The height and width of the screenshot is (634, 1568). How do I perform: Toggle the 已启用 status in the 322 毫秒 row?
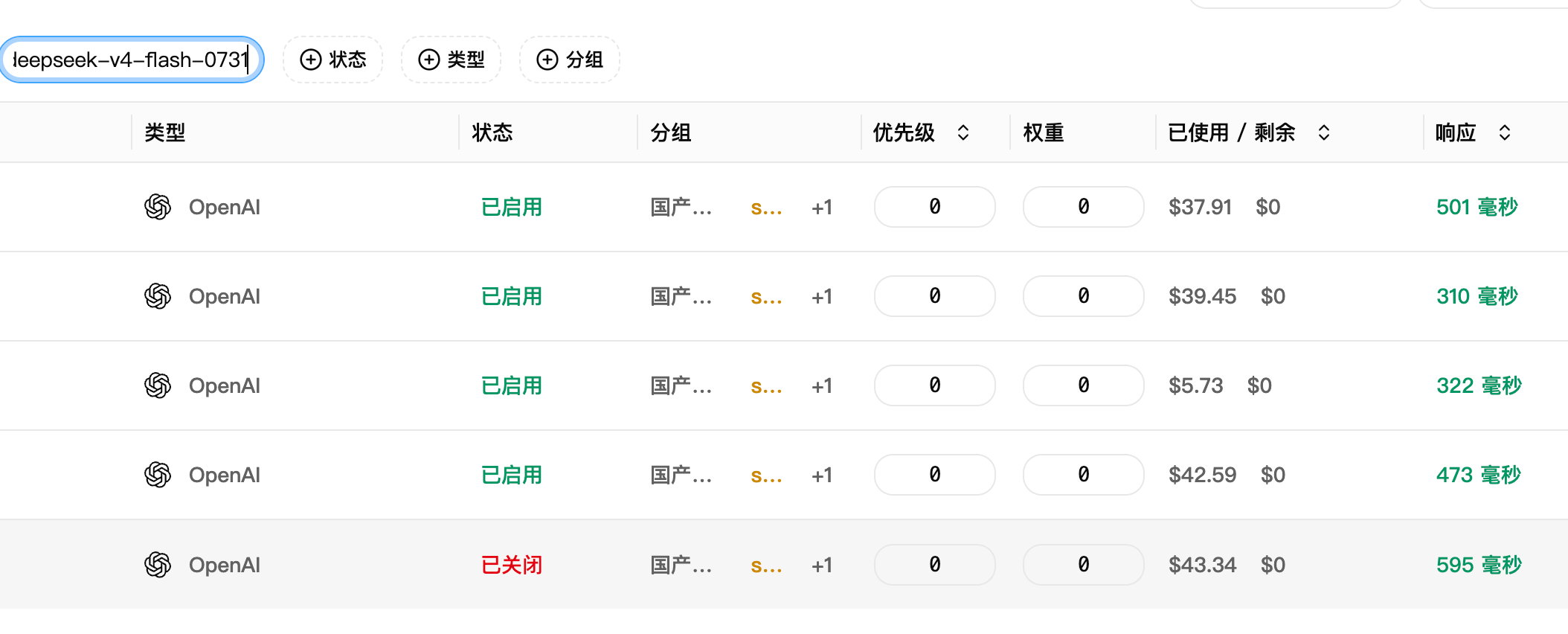click(512, 385)
